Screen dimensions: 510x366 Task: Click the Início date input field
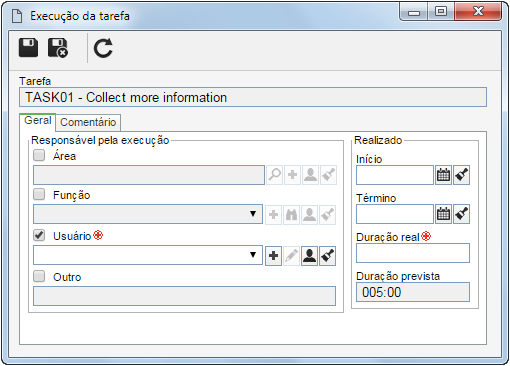pos(395,175)
